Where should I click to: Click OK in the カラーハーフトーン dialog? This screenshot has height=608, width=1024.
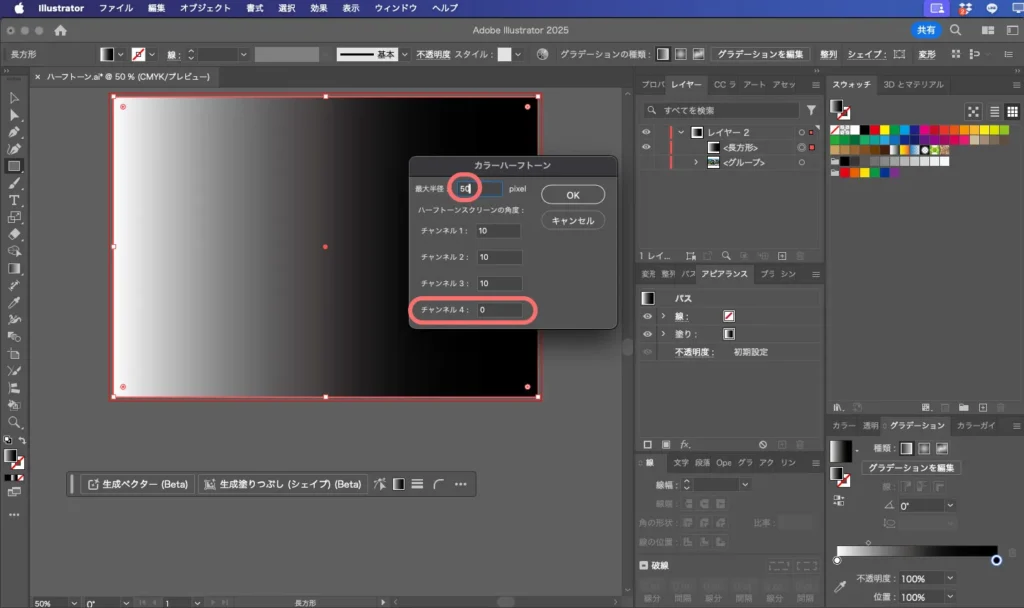pos(573,194)
